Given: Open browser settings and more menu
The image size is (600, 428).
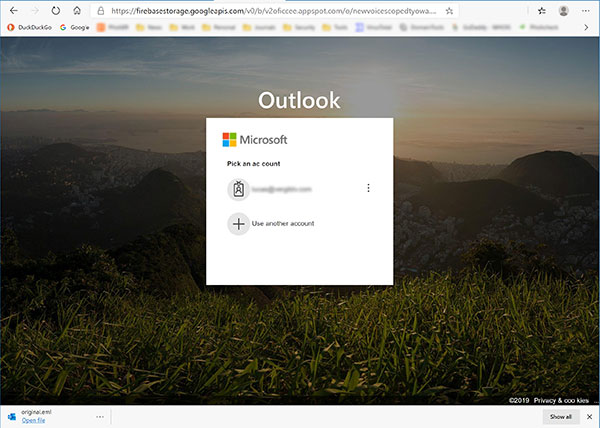Looking at the screenshot, I should [585, 11].
